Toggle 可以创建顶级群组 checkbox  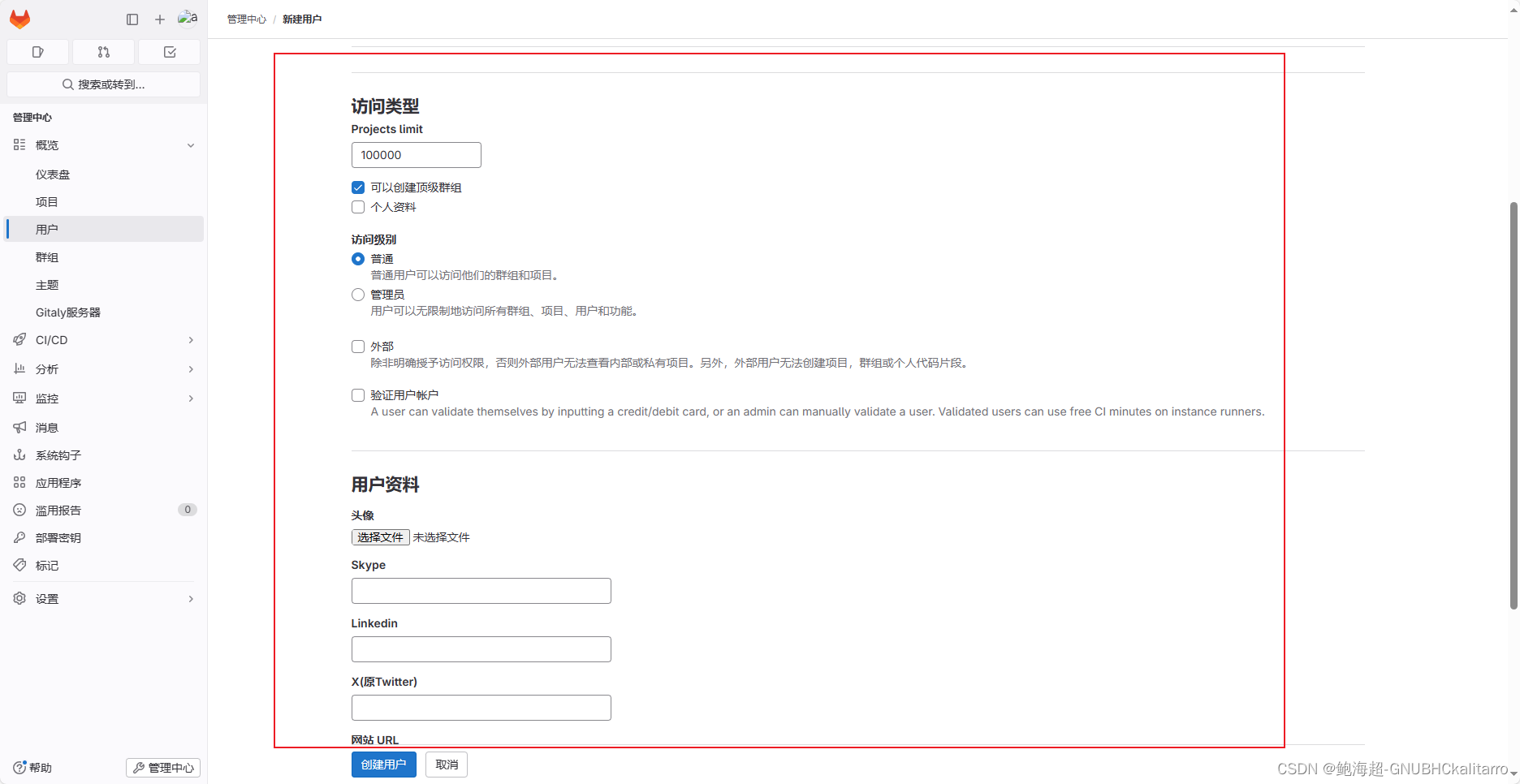358,187
